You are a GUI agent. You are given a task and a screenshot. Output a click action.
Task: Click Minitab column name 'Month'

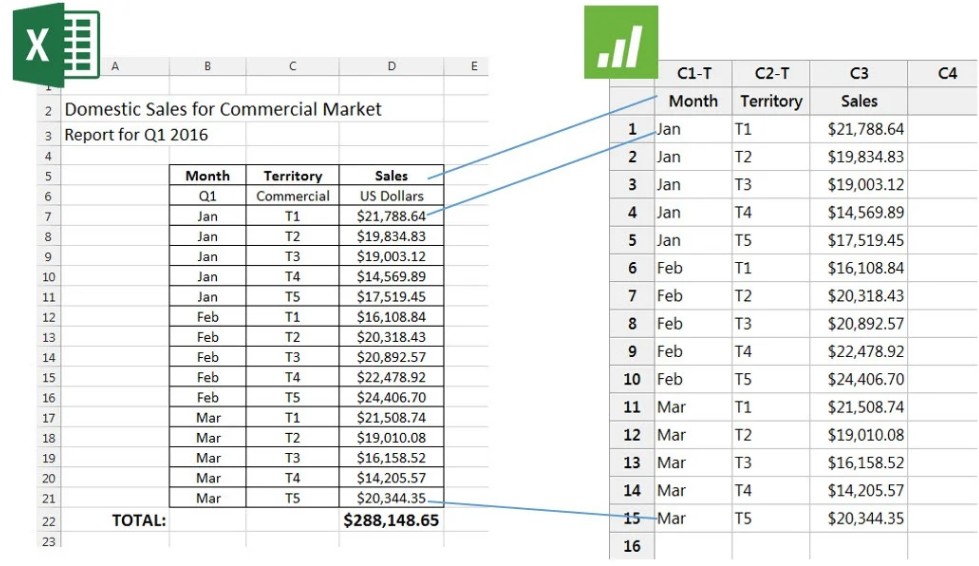point(694,101)
